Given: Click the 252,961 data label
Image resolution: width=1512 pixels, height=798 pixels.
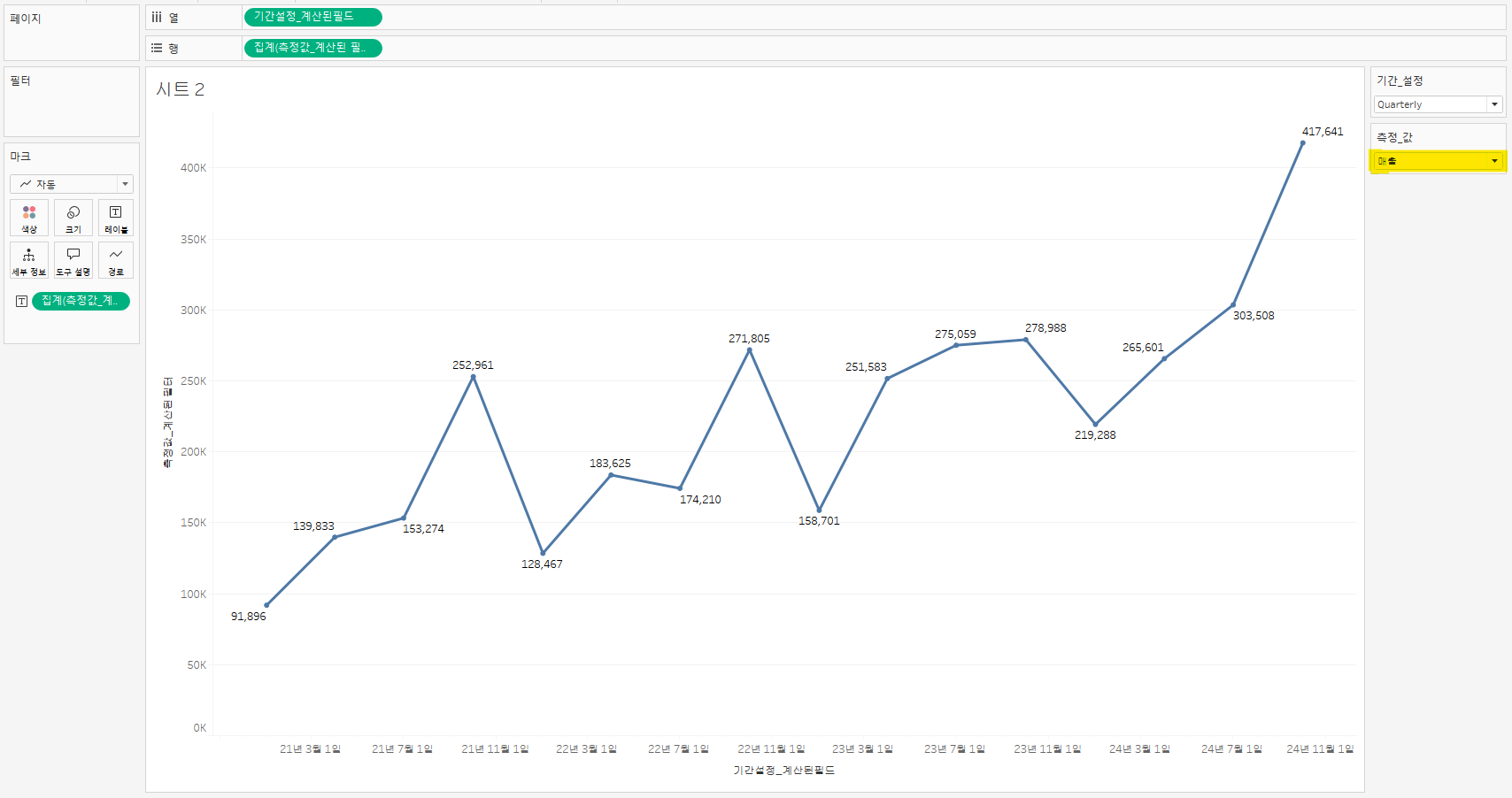Looking at the screenshot, I should click(x=473, y=365).
